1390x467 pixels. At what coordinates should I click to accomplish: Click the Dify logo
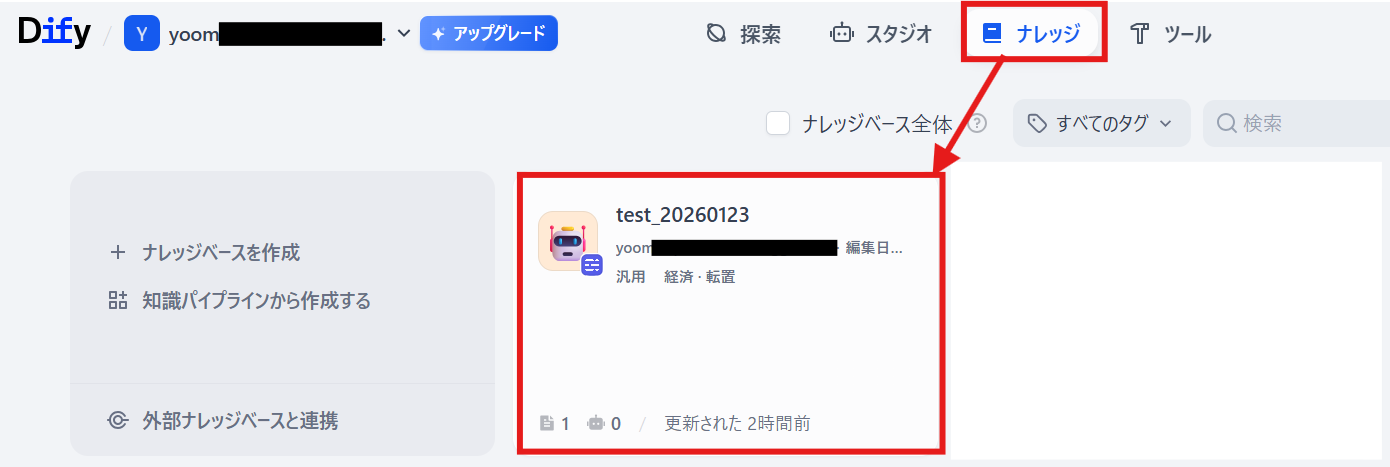pyautogui.click(x=54, y=32)
